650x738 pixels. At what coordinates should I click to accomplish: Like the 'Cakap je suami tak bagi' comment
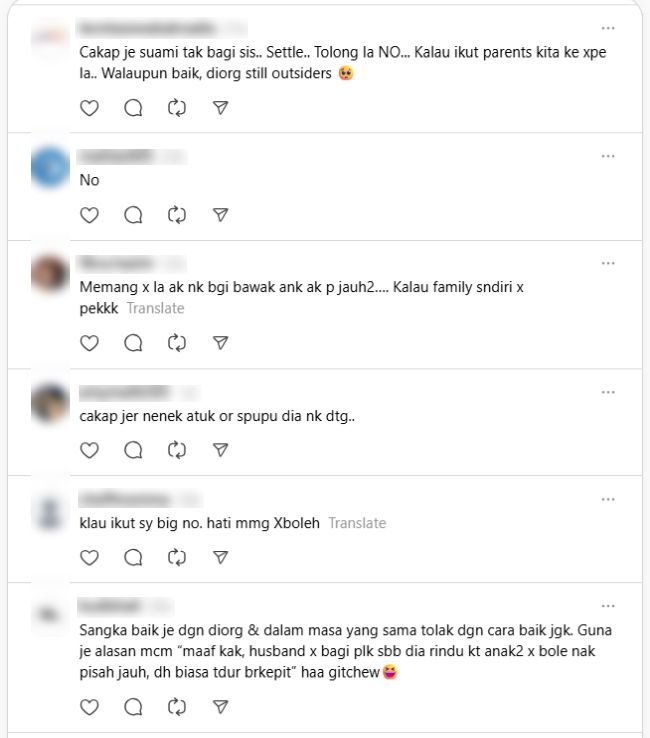(89, 108)
